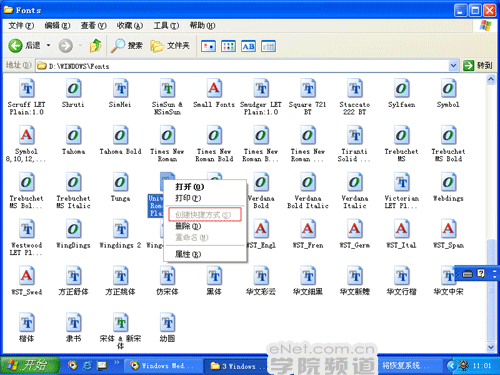Open the Tools menu
500x375 pixels.
point(166,25)
